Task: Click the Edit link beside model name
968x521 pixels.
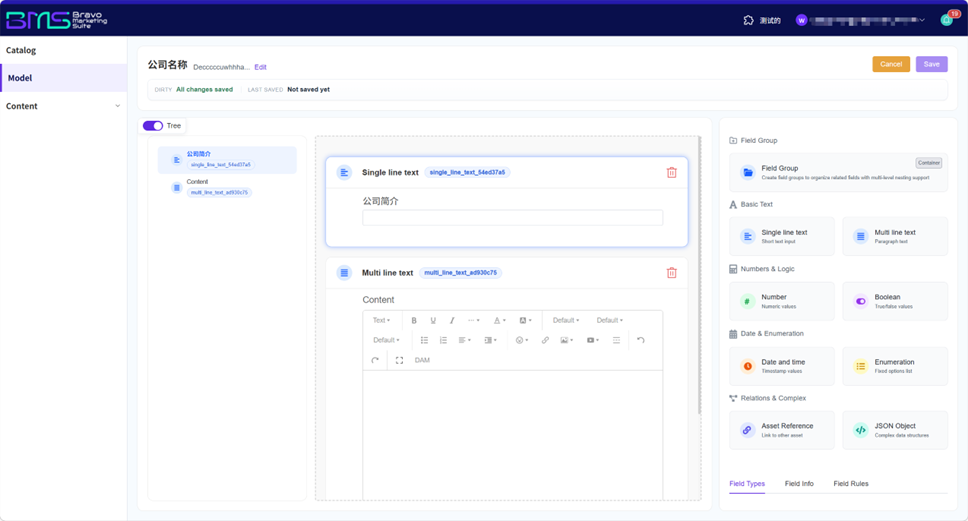Action: (x=260, y=67)
